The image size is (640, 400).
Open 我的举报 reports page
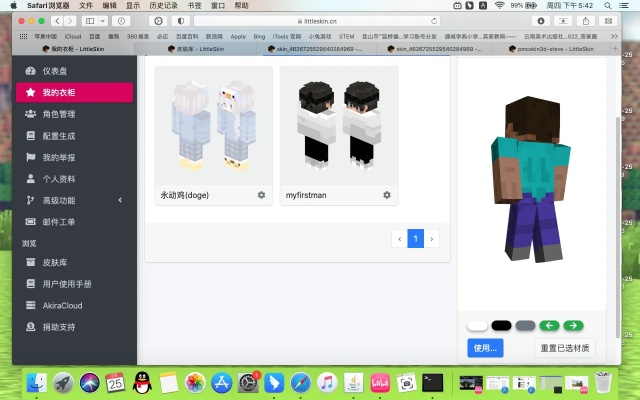tap(74, 157)
